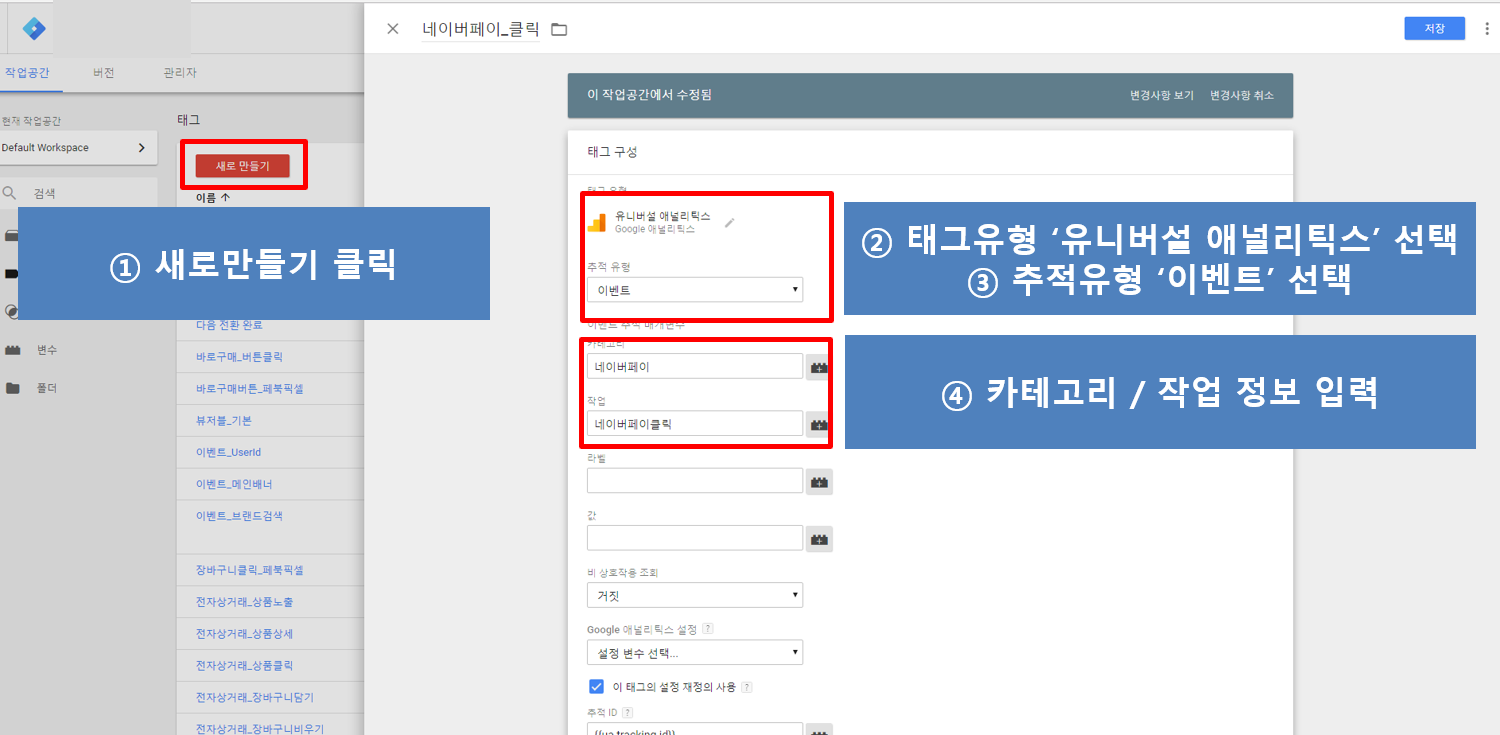The height and width of the screenshot is (735, 1500).
Task: Open the 이벤트_UserId tag
Action: tap(228, 452)
